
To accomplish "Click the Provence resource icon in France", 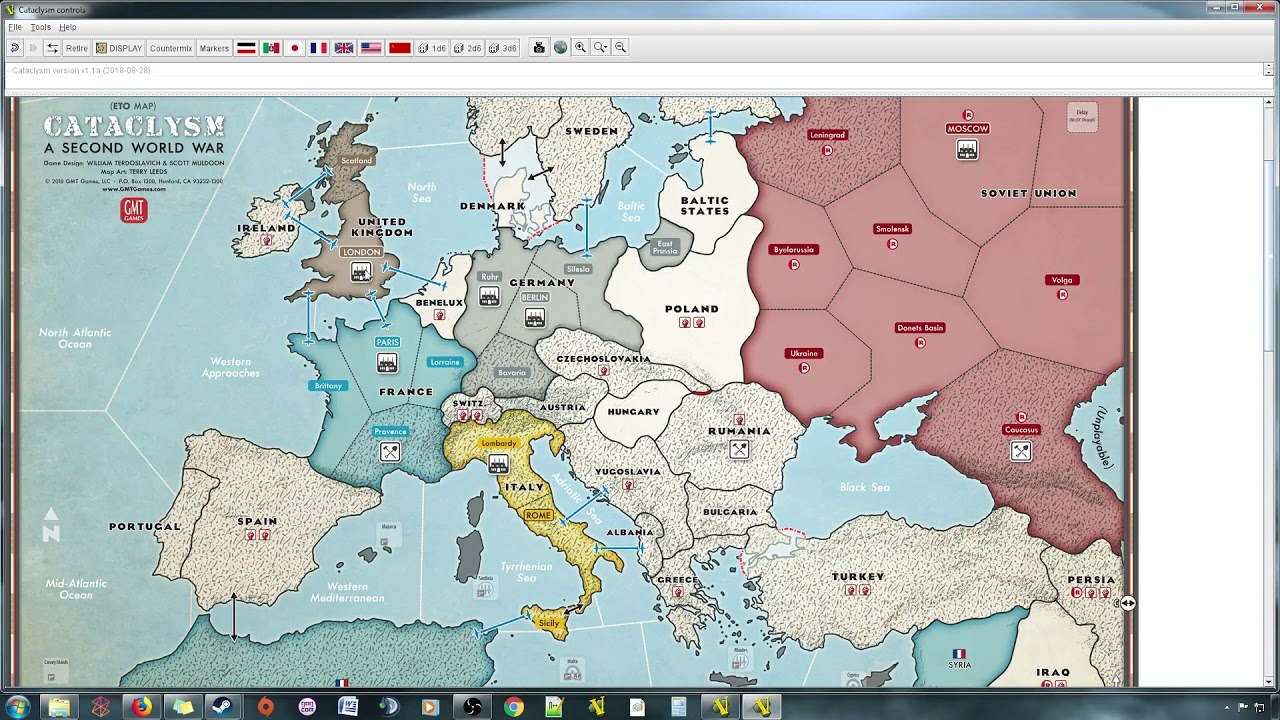I will 390,452.
